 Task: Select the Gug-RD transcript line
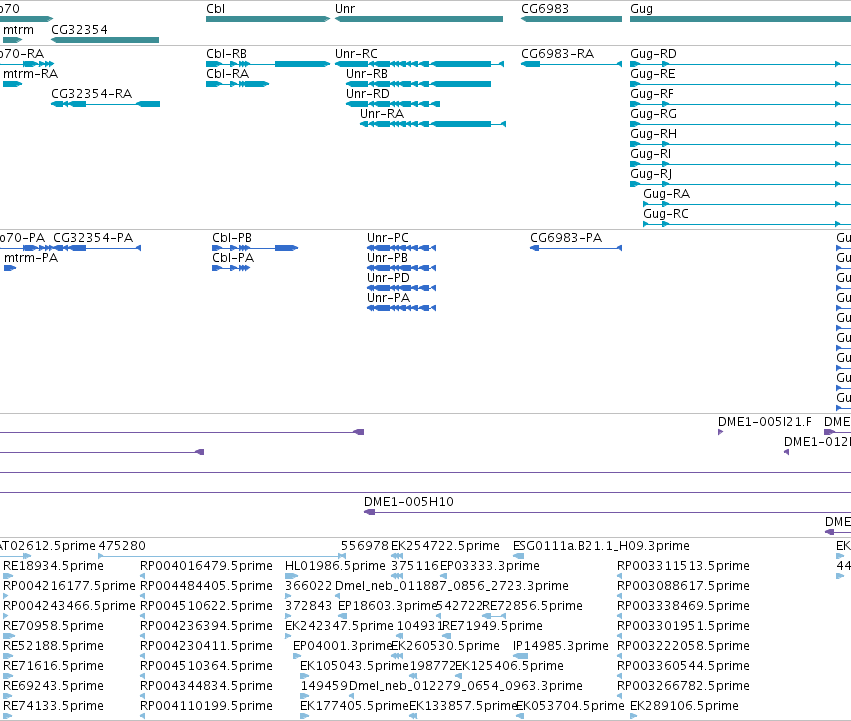[x=740, y=64]
